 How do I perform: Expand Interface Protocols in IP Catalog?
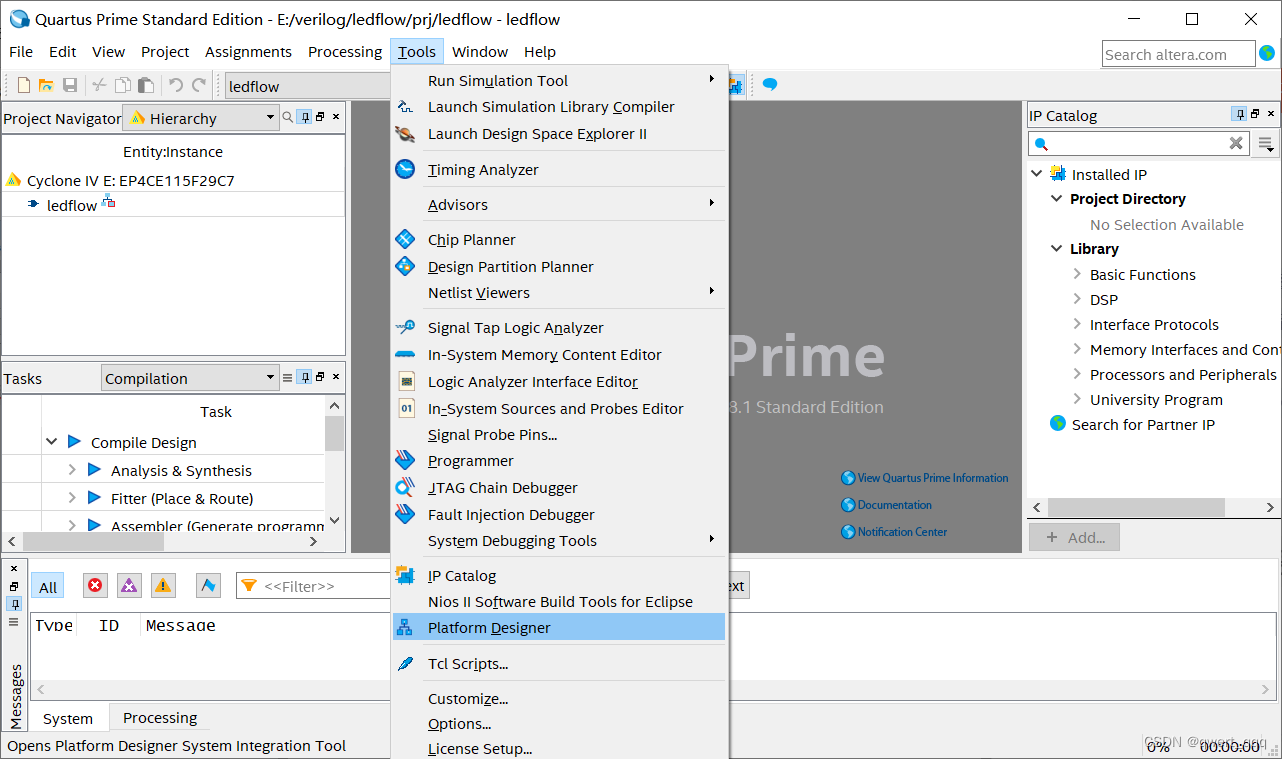coord(1077,324)
